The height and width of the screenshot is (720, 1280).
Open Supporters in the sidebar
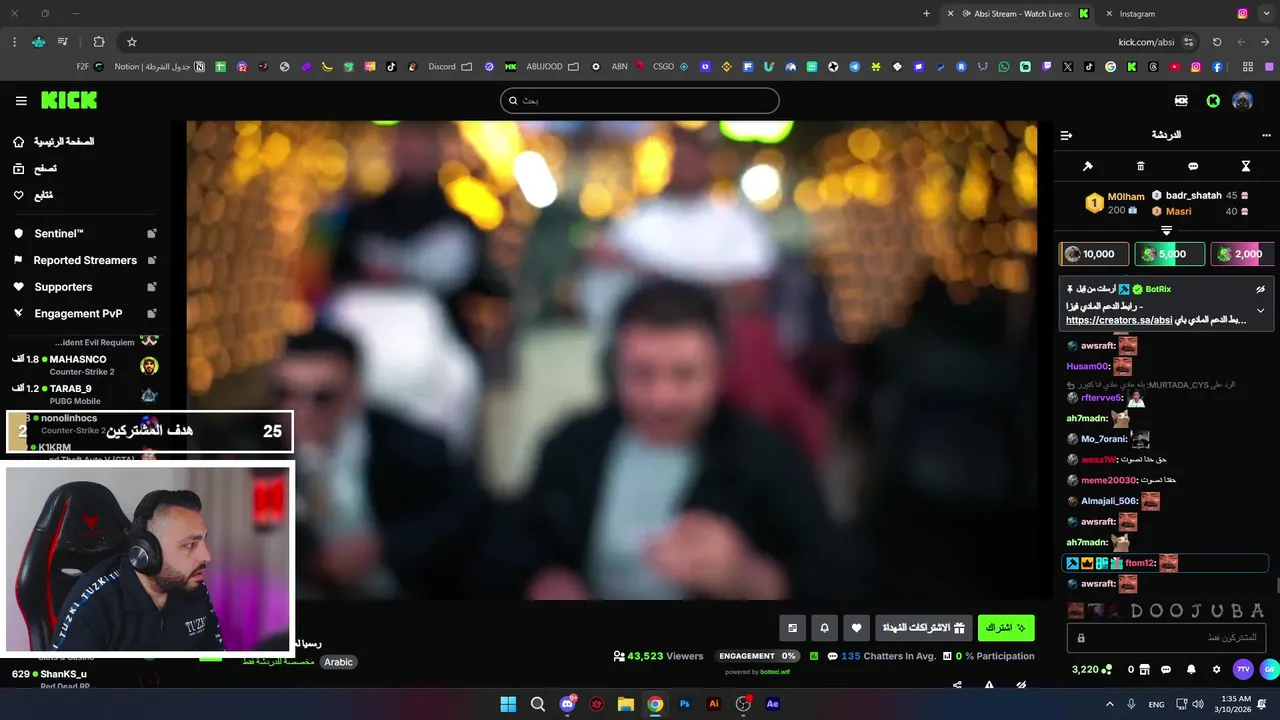(85, 287)
